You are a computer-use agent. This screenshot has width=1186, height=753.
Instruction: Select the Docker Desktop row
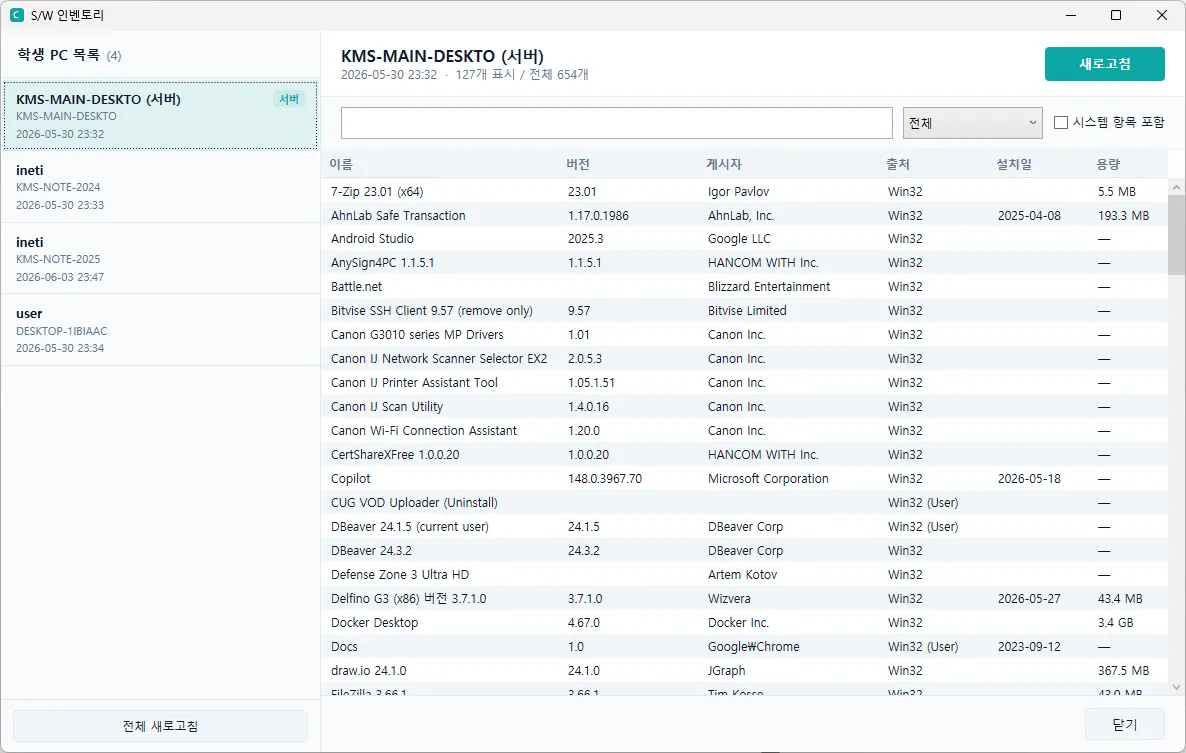point(745,623)
